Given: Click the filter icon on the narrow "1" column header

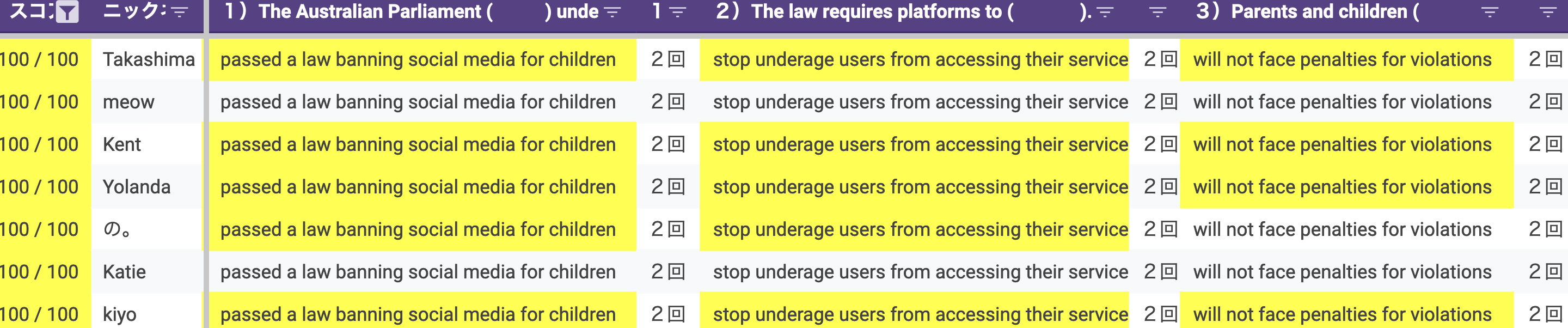Looking at the screenshot, I should [x=677, y=12].
